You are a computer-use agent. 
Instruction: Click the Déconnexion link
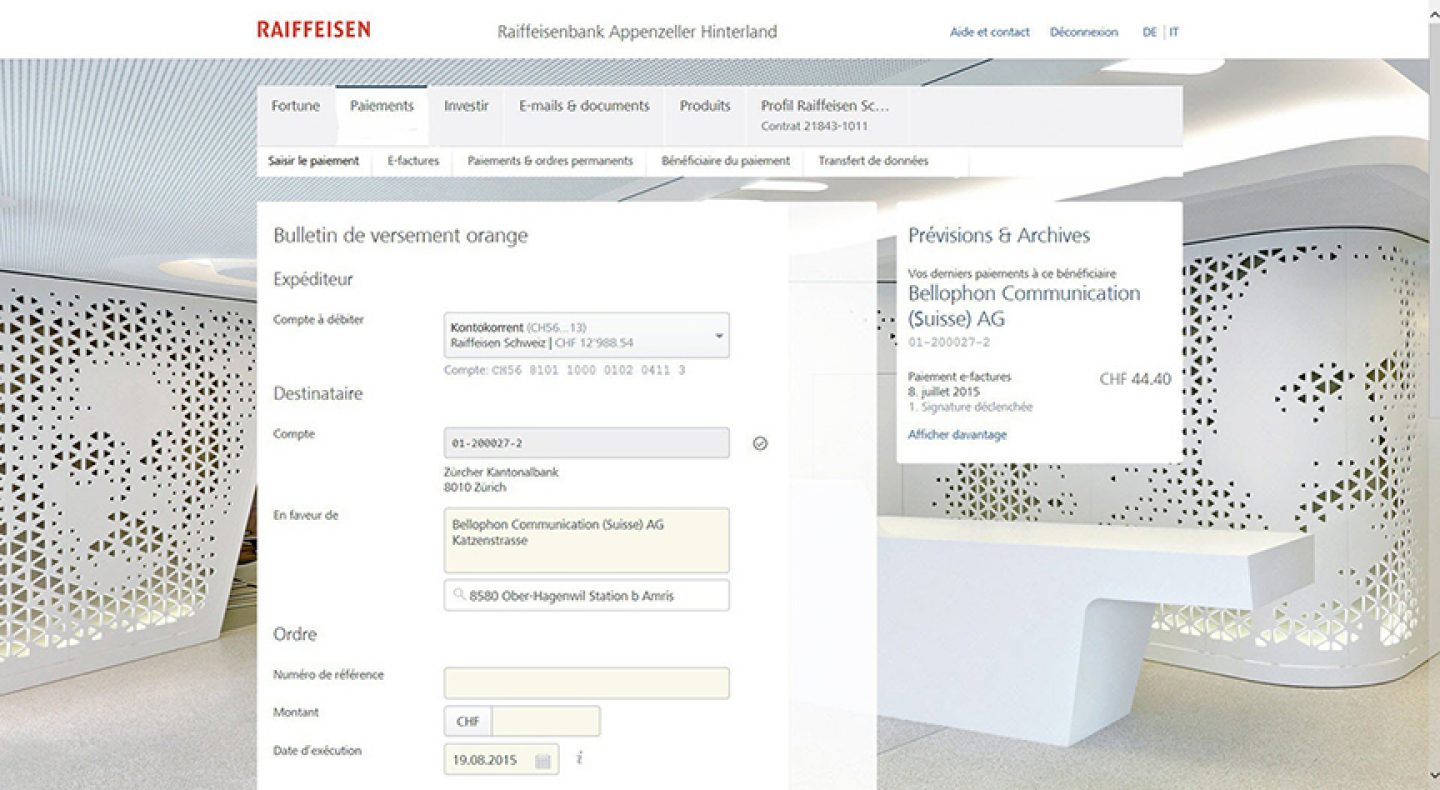point(1084,32)
